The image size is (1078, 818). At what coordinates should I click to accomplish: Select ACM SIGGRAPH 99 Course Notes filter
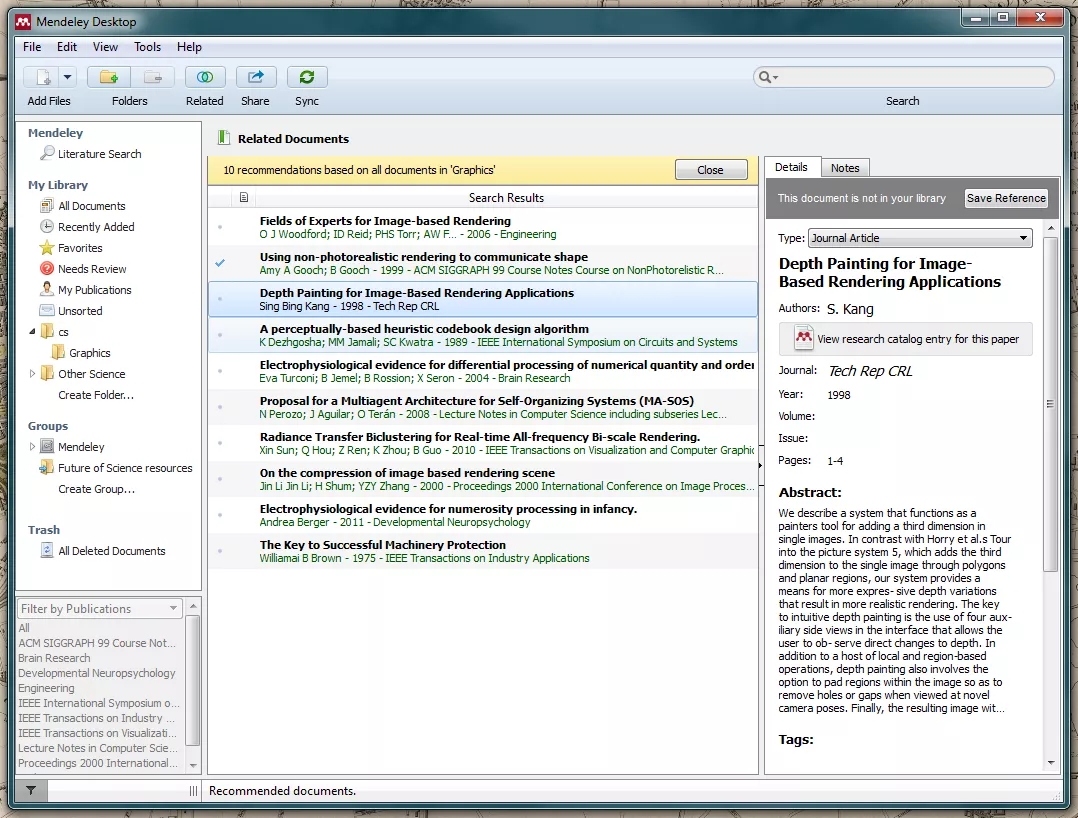[97, 643]
